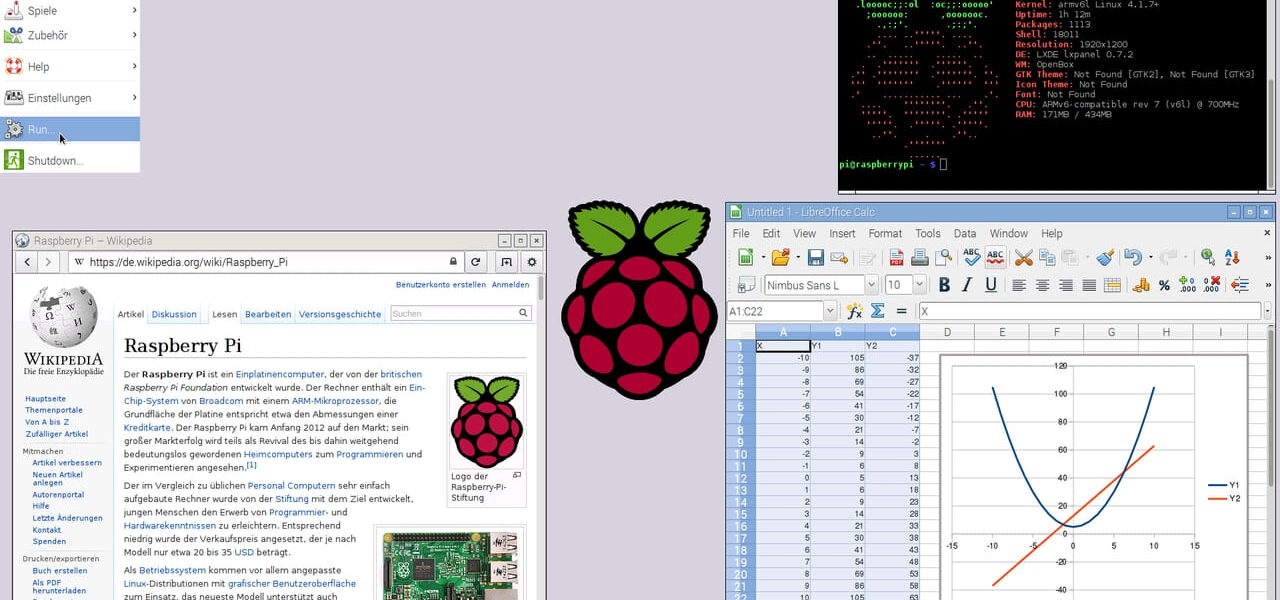This screenshot has width=1280, height=600.
Task: Click Benutzerkonto erstellen link
Action: pos(441,285)
